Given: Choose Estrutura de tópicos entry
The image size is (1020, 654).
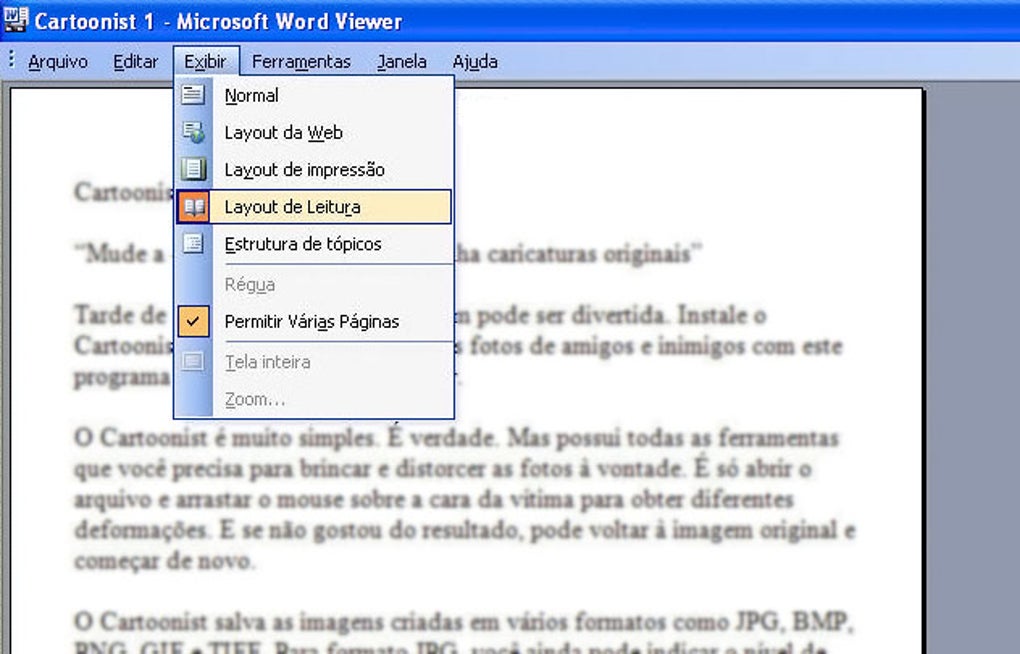Looking at the screenshot, I should point(314,244).
